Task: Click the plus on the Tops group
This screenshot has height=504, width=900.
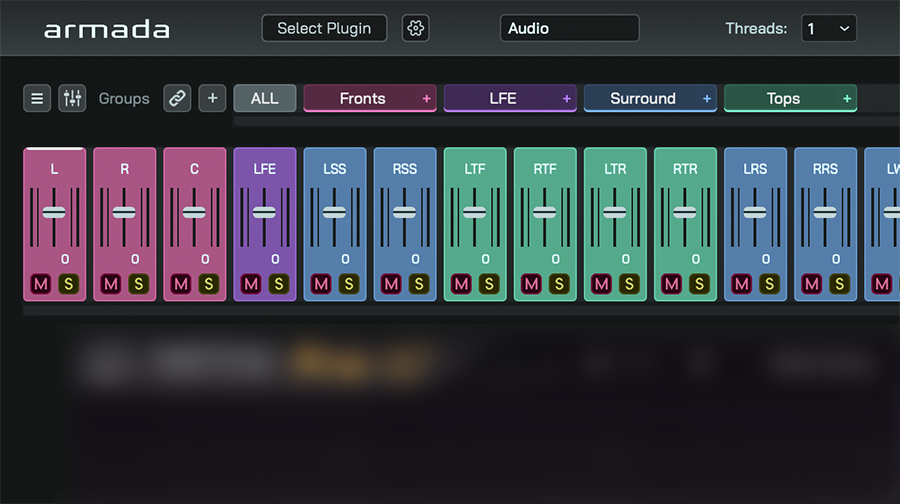Action: pos(847,99)
